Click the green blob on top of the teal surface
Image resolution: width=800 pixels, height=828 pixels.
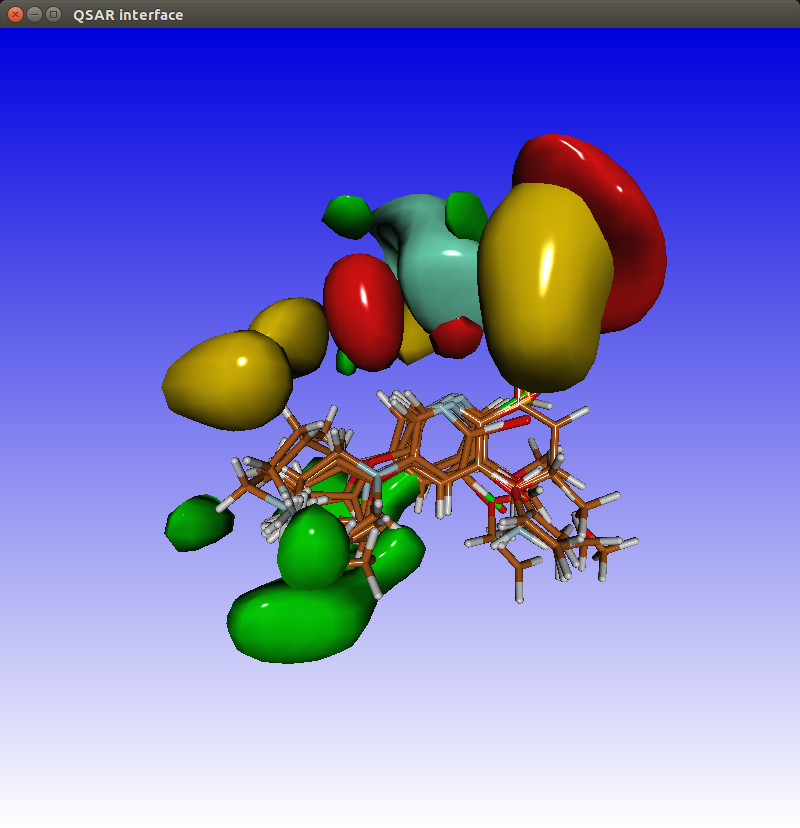point(466,212)
